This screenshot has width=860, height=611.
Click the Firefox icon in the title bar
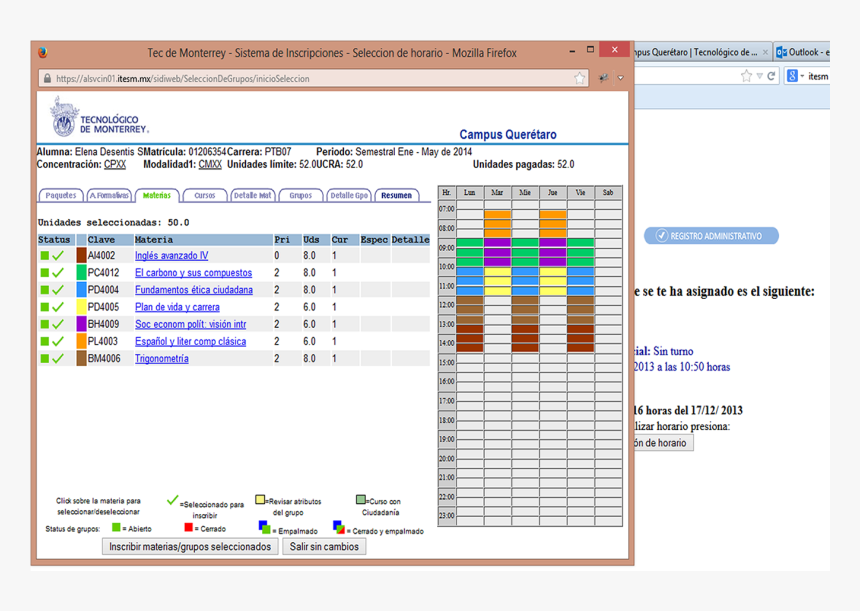[x=43, y=53]
